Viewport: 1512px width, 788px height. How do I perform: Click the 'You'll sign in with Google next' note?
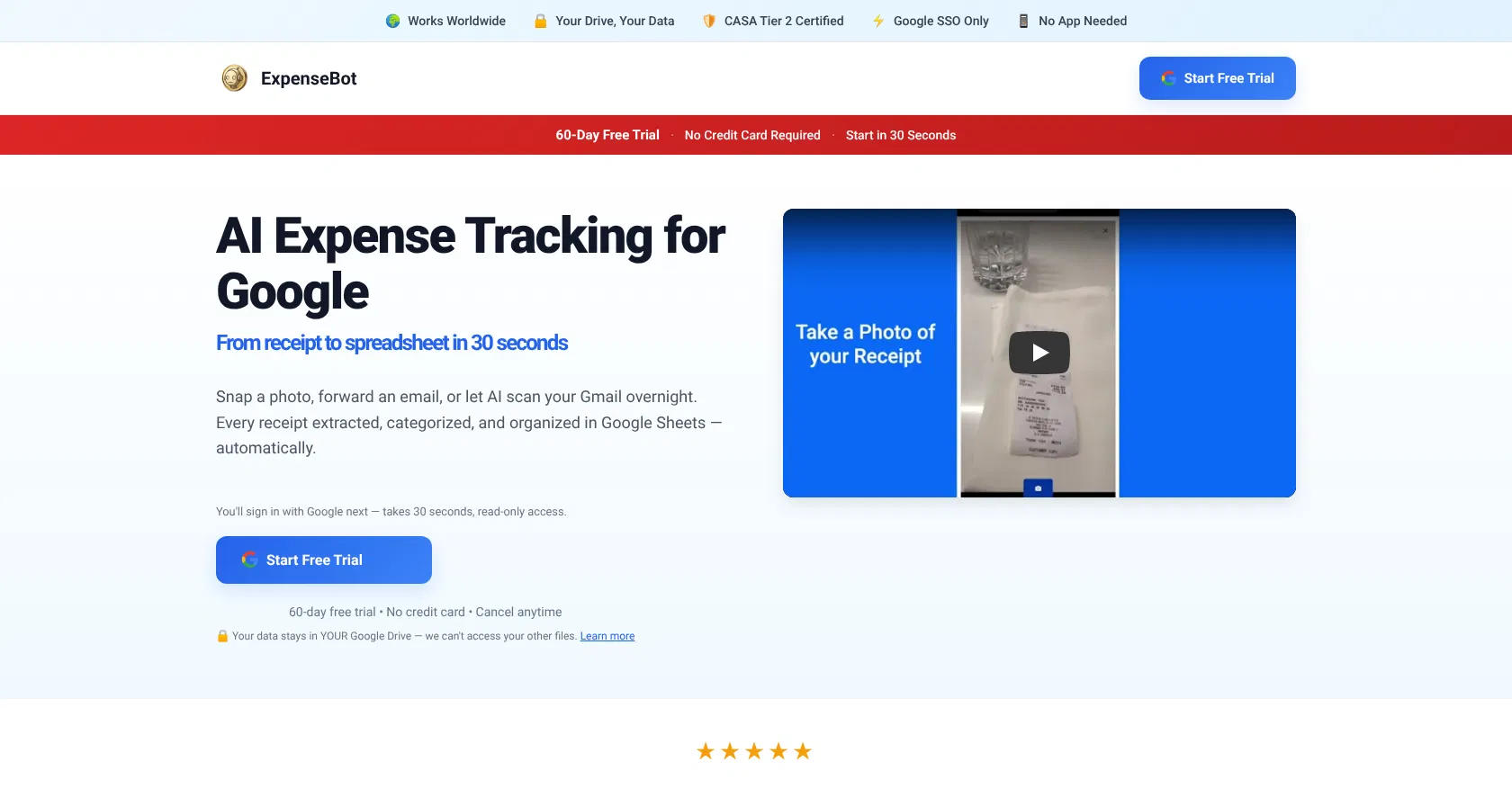pyautogui.click(x=391, y=512)
